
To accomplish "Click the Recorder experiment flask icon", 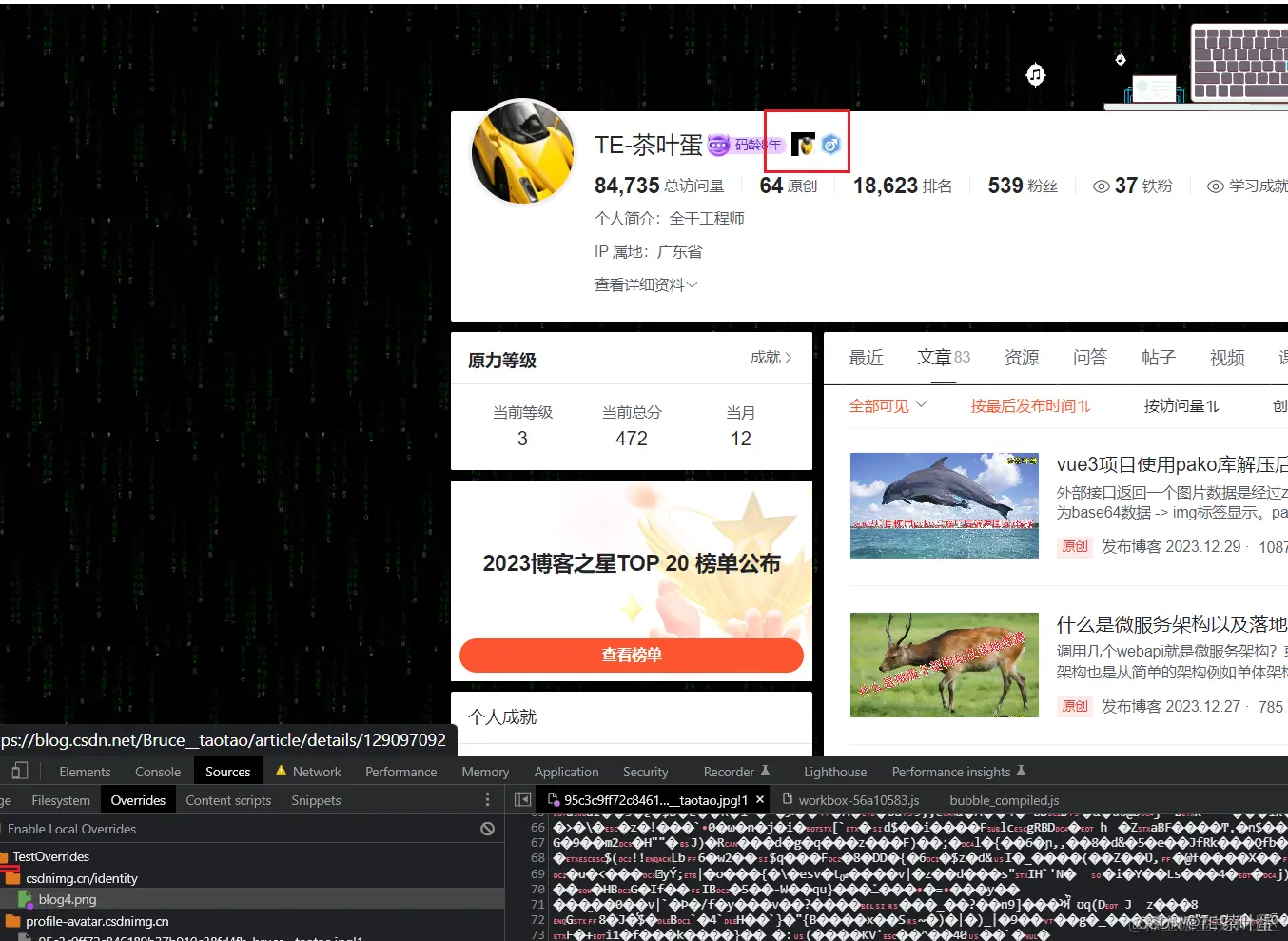I will (765, 771).
